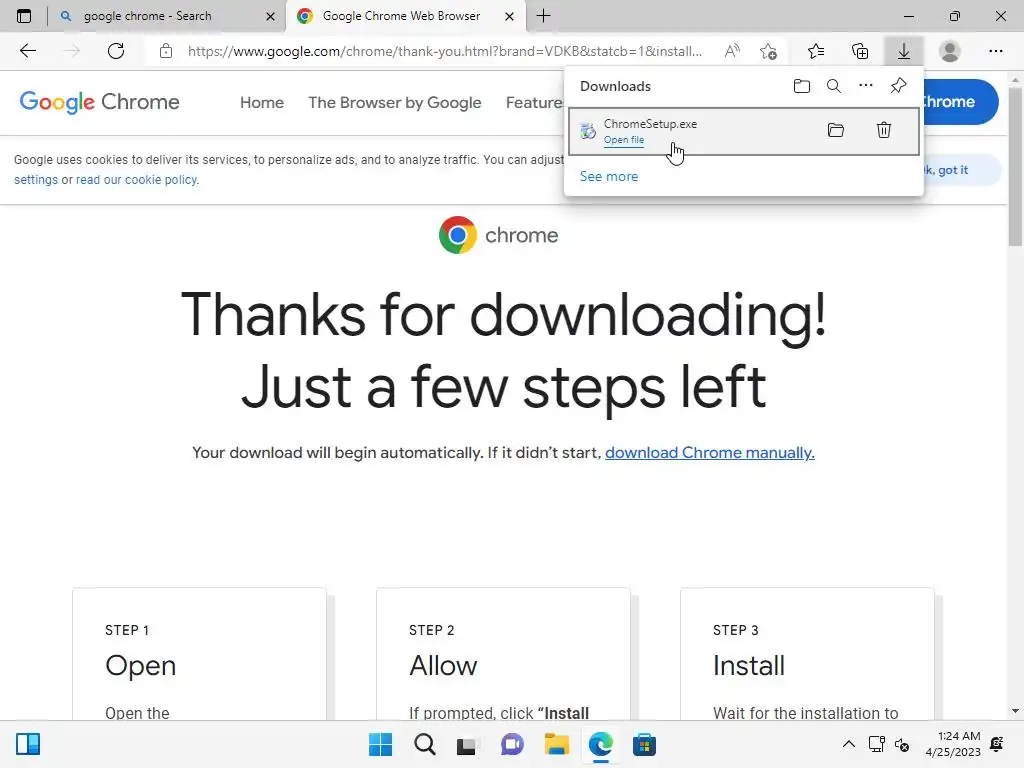Open Task View on taskbar
The height and width of the screenshot is (768, 1024).
pos(468,744)
